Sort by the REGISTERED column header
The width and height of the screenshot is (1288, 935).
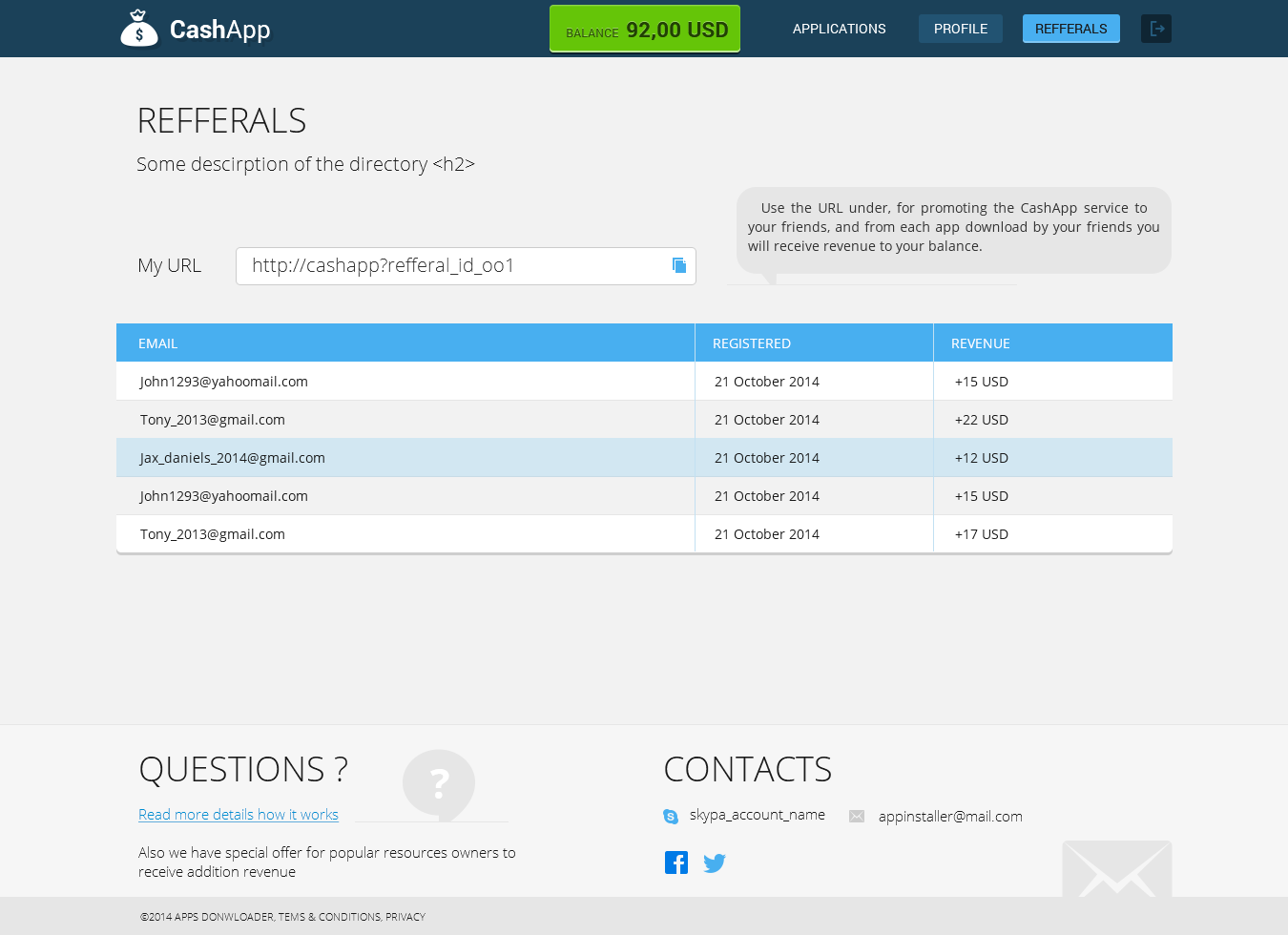point(752,343)
